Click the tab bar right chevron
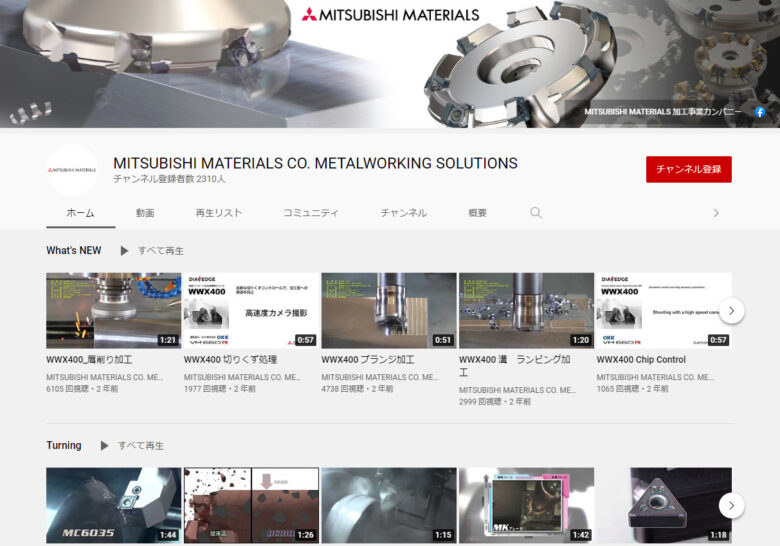Viewport: 780px width, 546px height. tap(716, 213)
